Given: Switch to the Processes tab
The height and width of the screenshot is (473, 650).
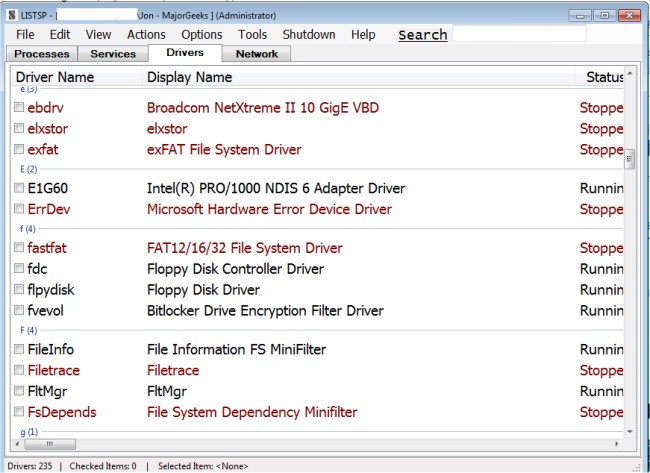Looking at the screenshot, I should coord(42,54).
